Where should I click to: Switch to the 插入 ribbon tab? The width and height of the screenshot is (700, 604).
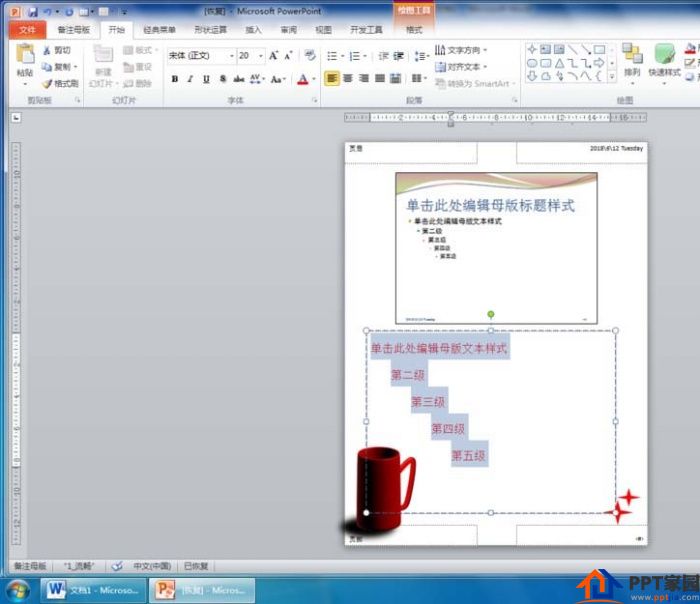point(253,30)
